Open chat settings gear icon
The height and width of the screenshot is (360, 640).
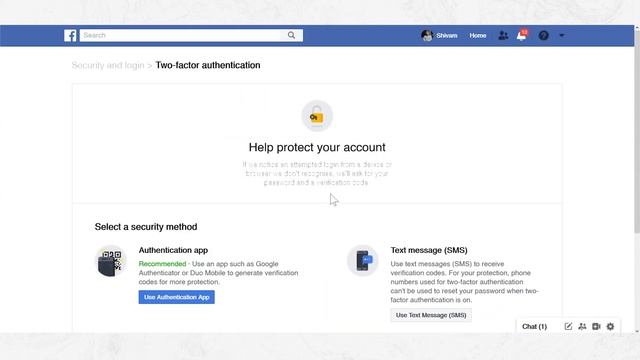pos(610,326)
